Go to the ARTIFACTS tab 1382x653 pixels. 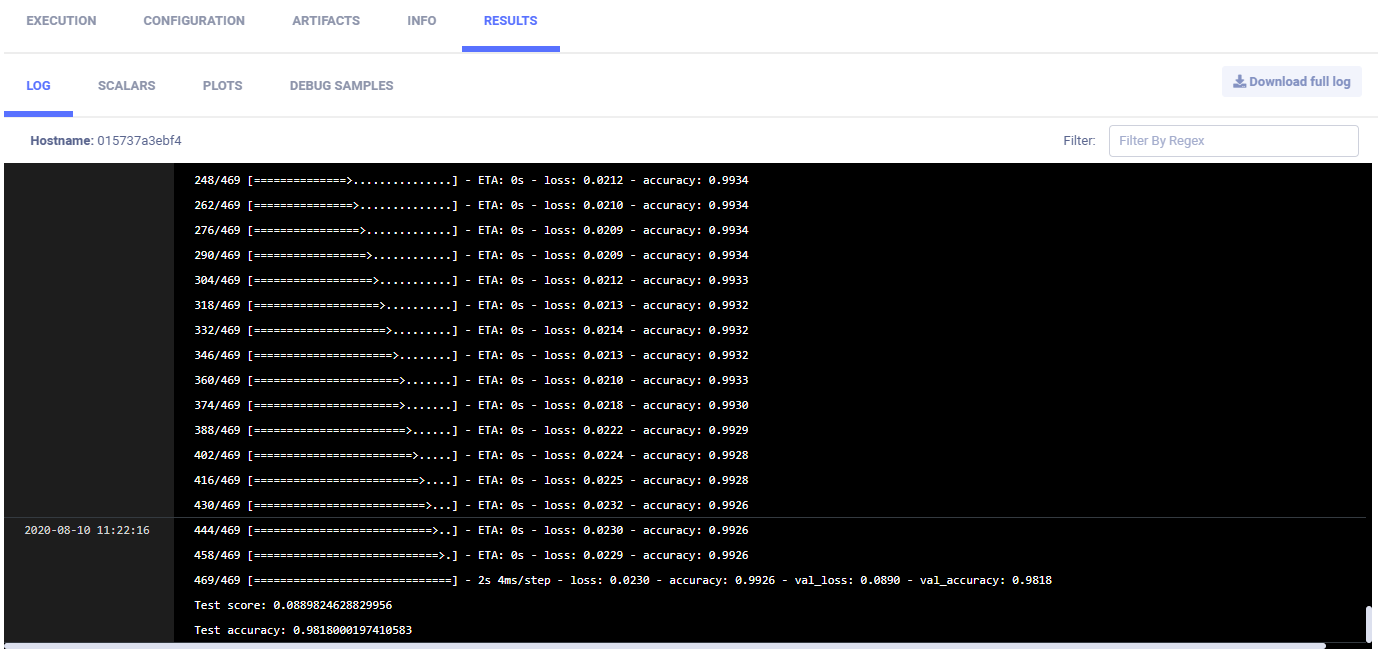[326, 21]
